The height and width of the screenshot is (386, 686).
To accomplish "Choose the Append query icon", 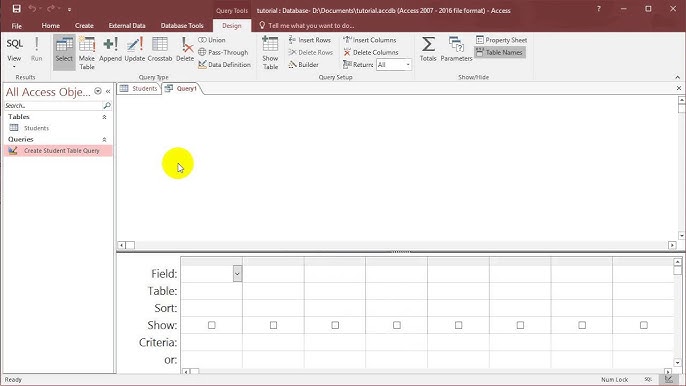I will coord(110,49).
